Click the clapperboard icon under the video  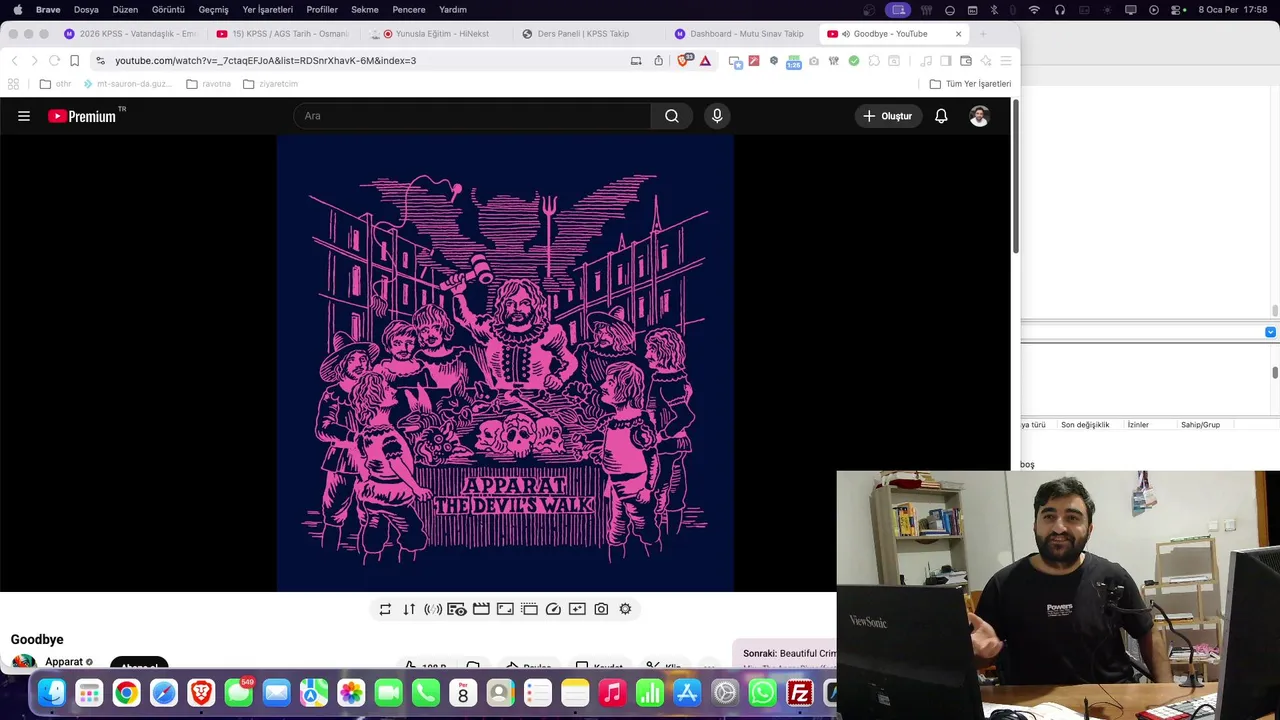(481, 609)
